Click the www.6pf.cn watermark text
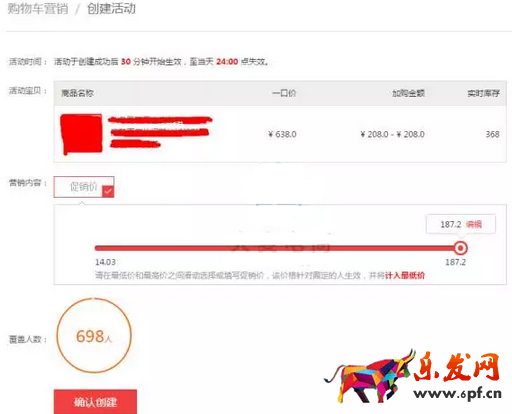Viewport: 512px width, 414px height. [x=457, y=393]
